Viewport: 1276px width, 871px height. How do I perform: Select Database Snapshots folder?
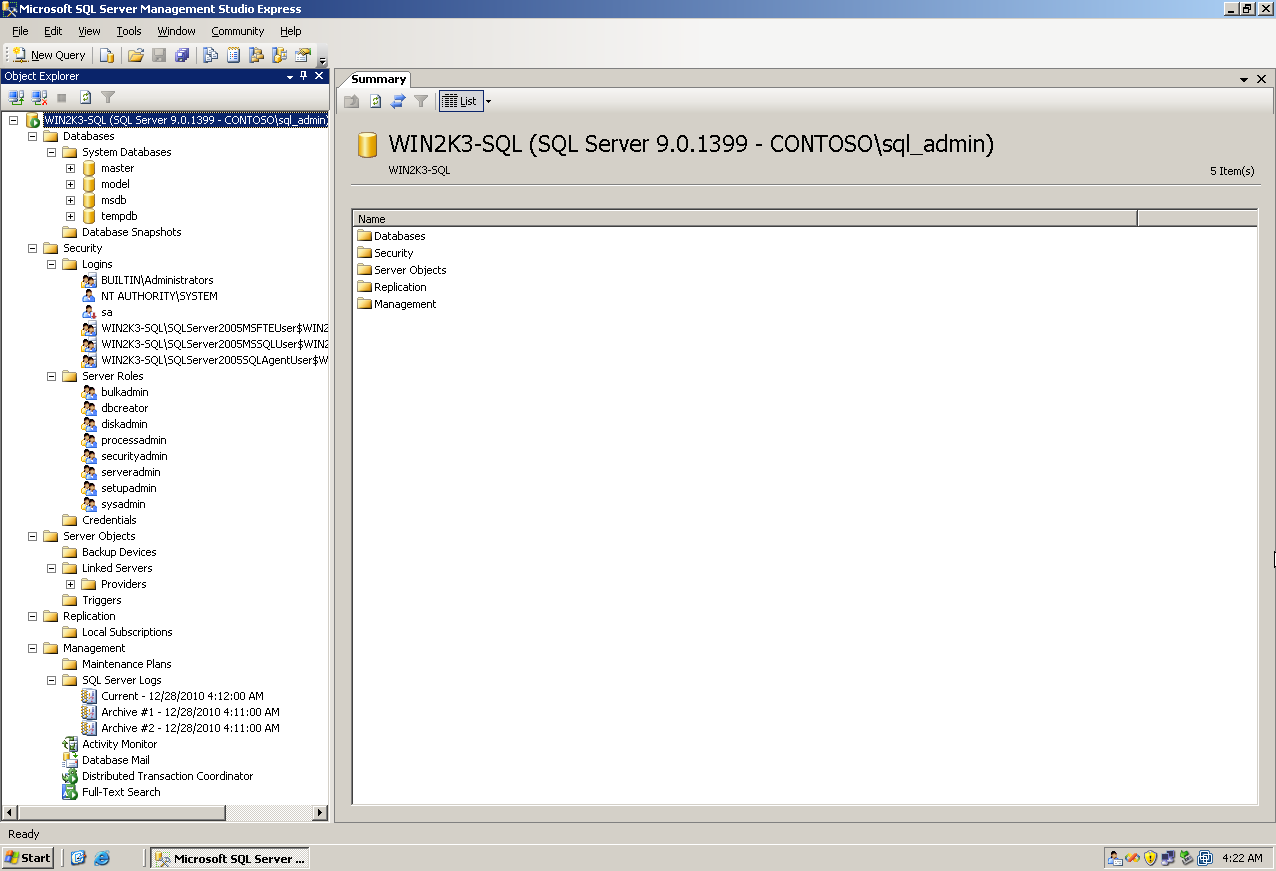(x=132, y=232)
